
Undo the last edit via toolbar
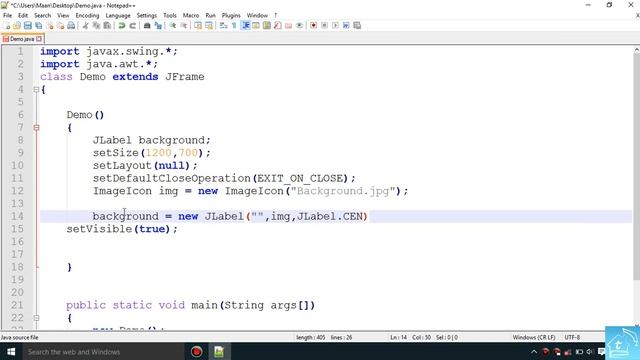pos(121,25)
